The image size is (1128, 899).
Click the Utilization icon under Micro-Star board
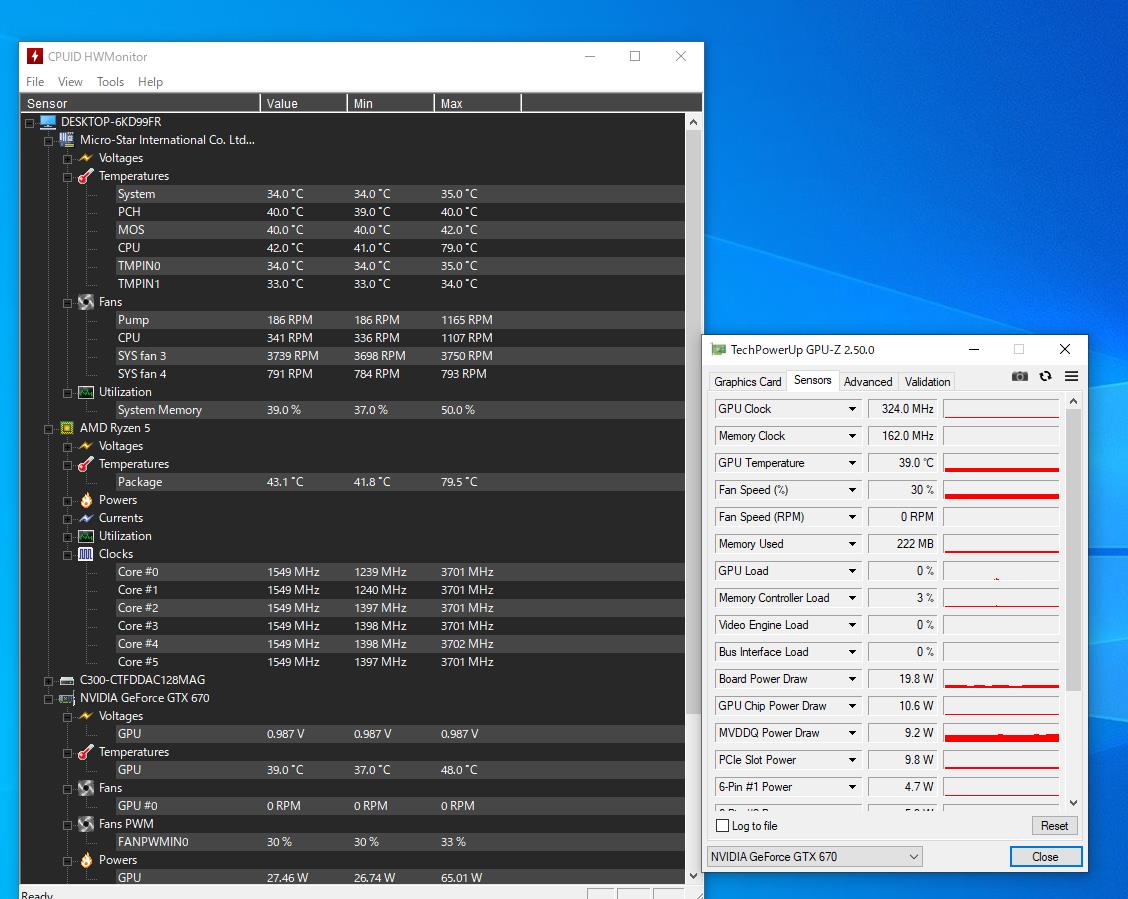[86, 392]
